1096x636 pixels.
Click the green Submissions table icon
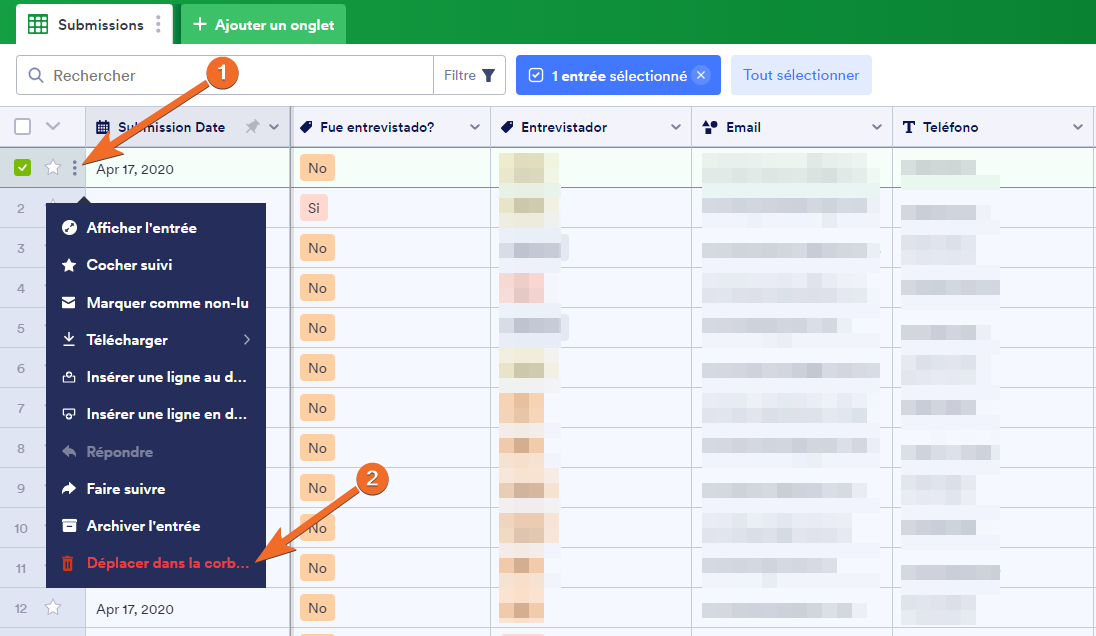(x=38, y=24)
